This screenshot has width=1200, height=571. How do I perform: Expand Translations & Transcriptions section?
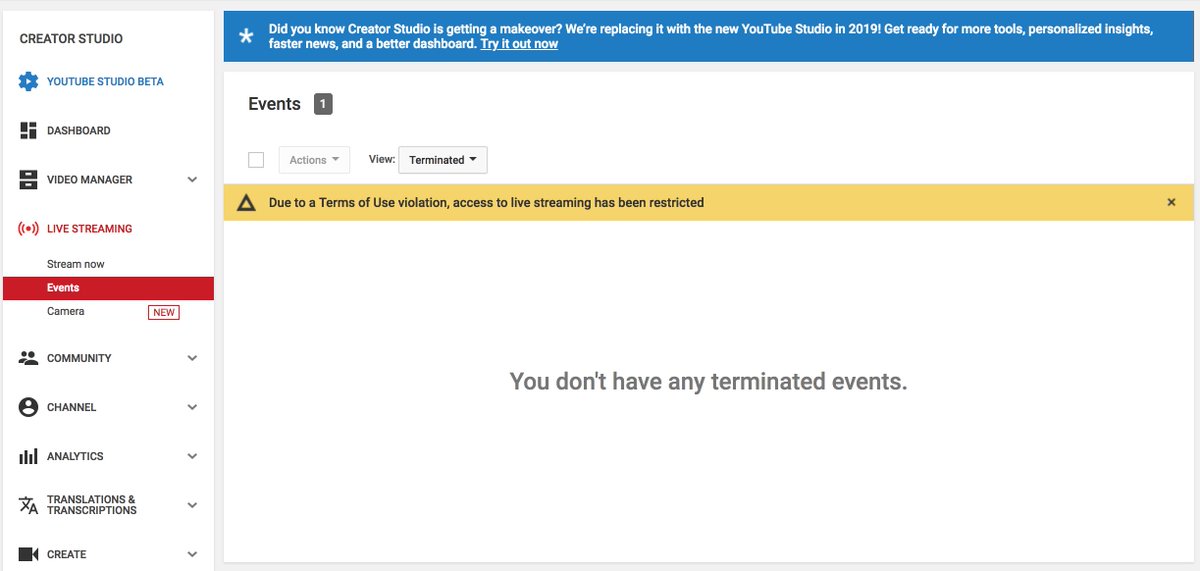click(193, 505)
